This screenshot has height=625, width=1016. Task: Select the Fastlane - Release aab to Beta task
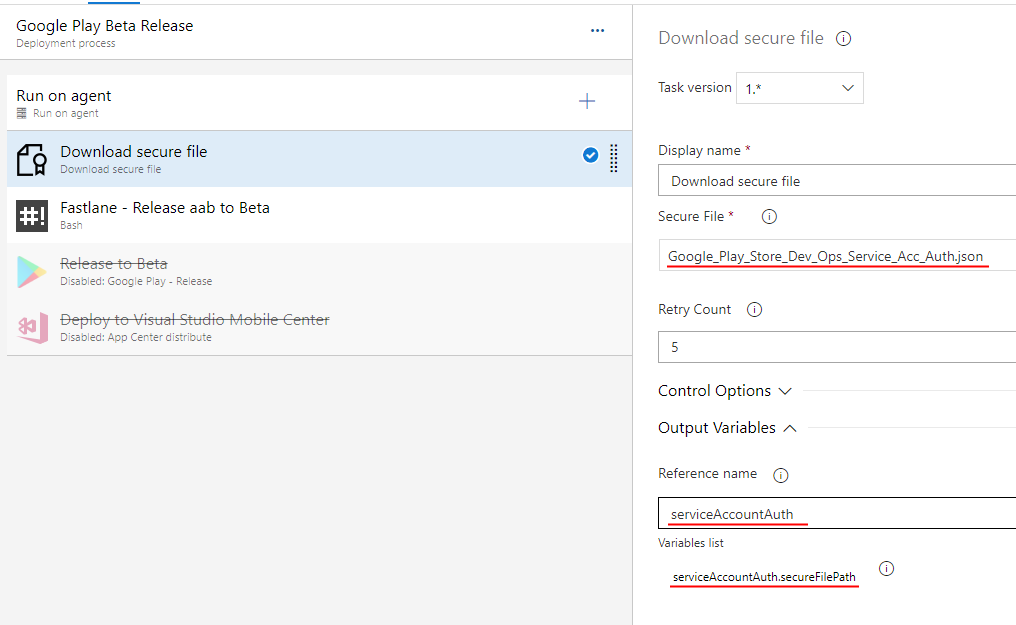[x=319, y=215]
